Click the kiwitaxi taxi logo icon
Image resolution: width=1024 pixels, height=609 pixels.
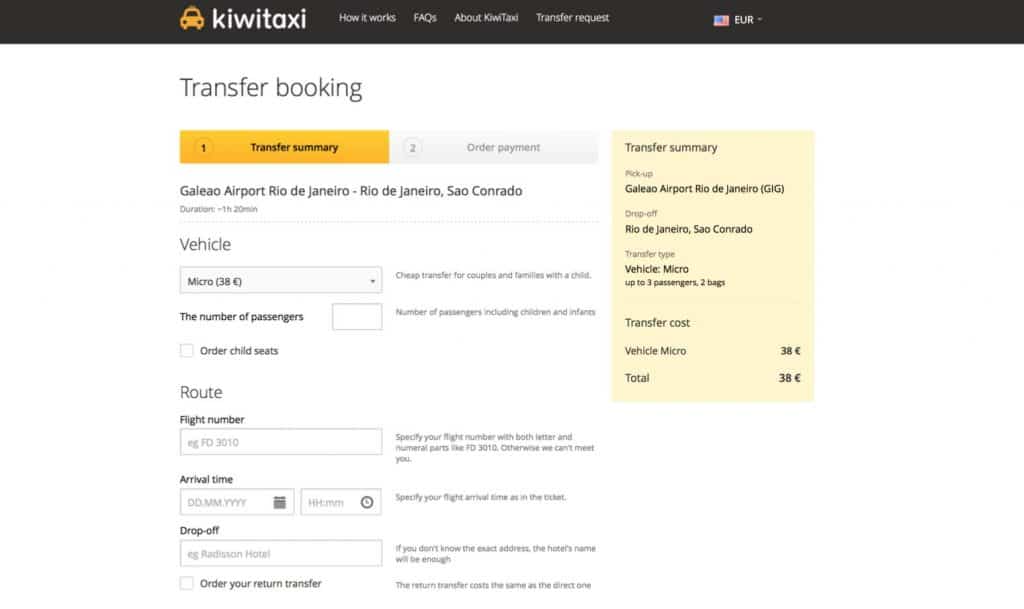[192, 18]
